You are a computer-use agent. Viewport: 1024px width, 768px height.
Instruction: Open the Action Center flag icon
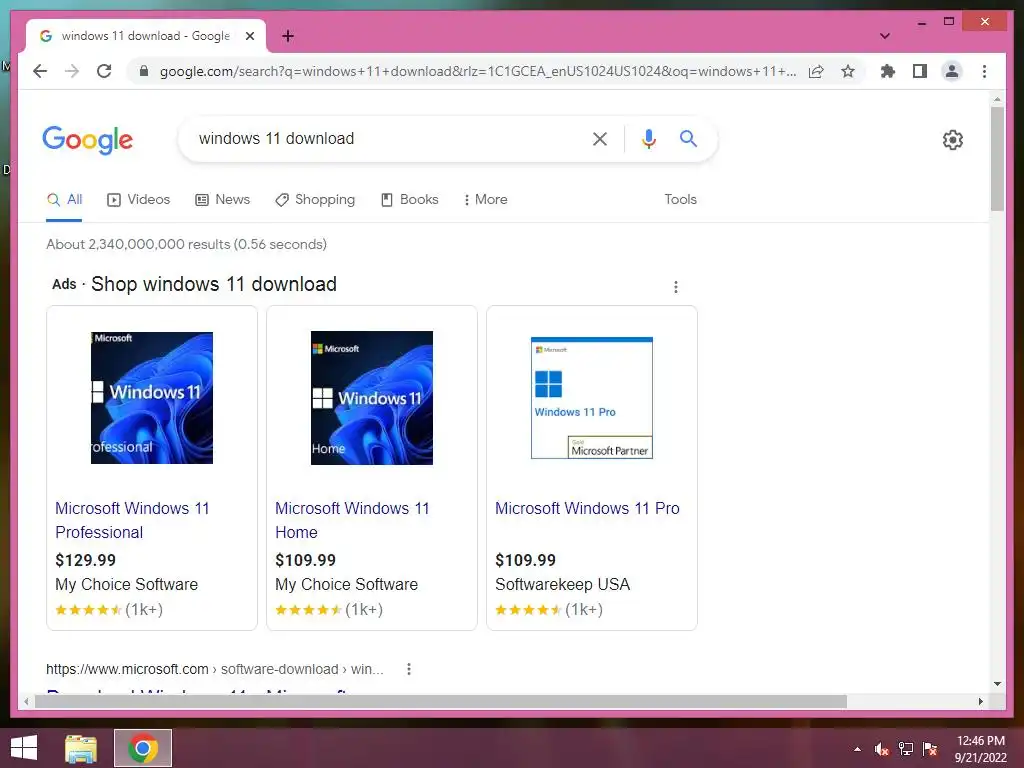tap(930, 749)
